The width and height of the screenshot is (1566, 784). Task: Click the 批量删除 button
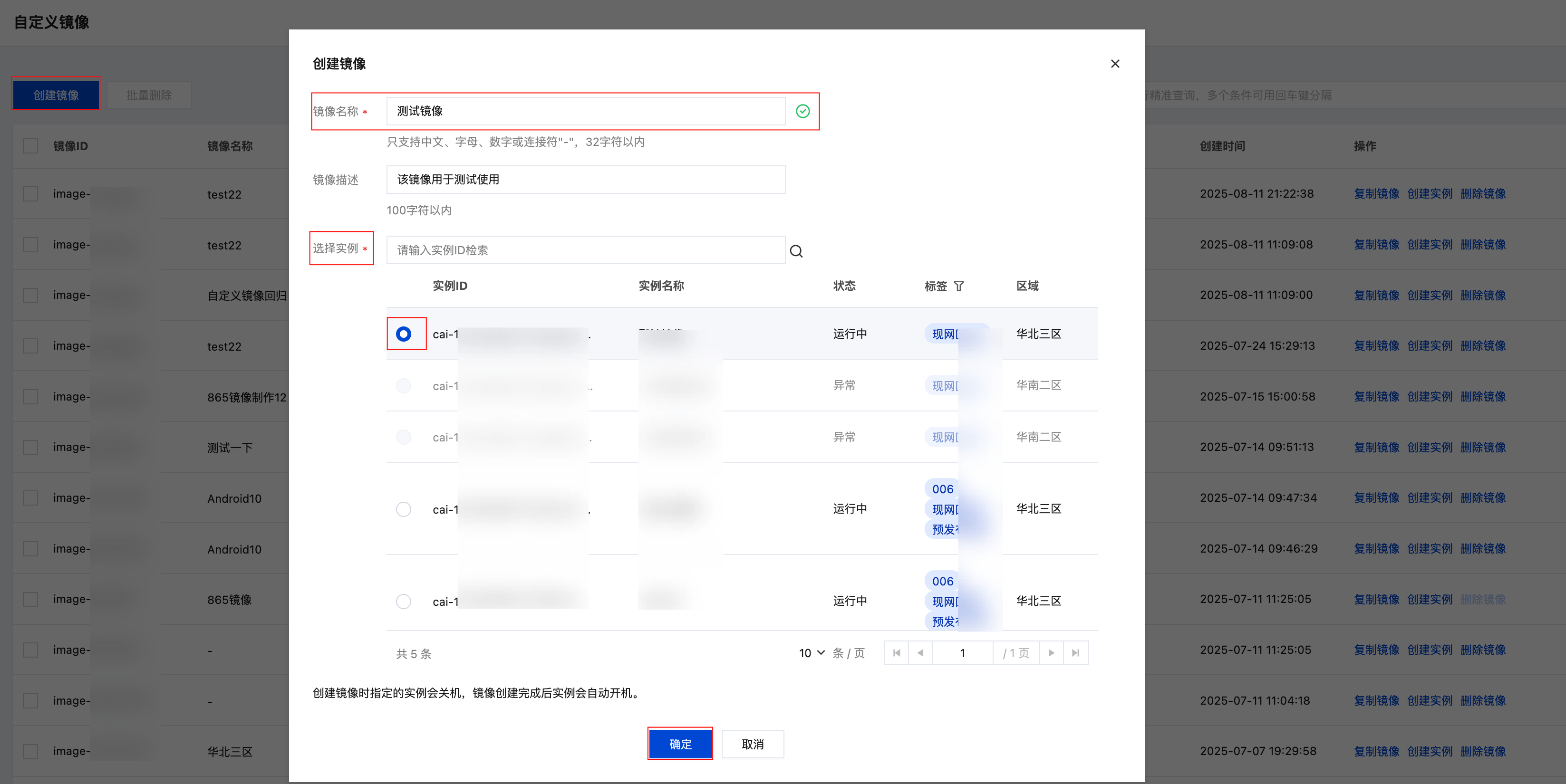tap(149, 95)
